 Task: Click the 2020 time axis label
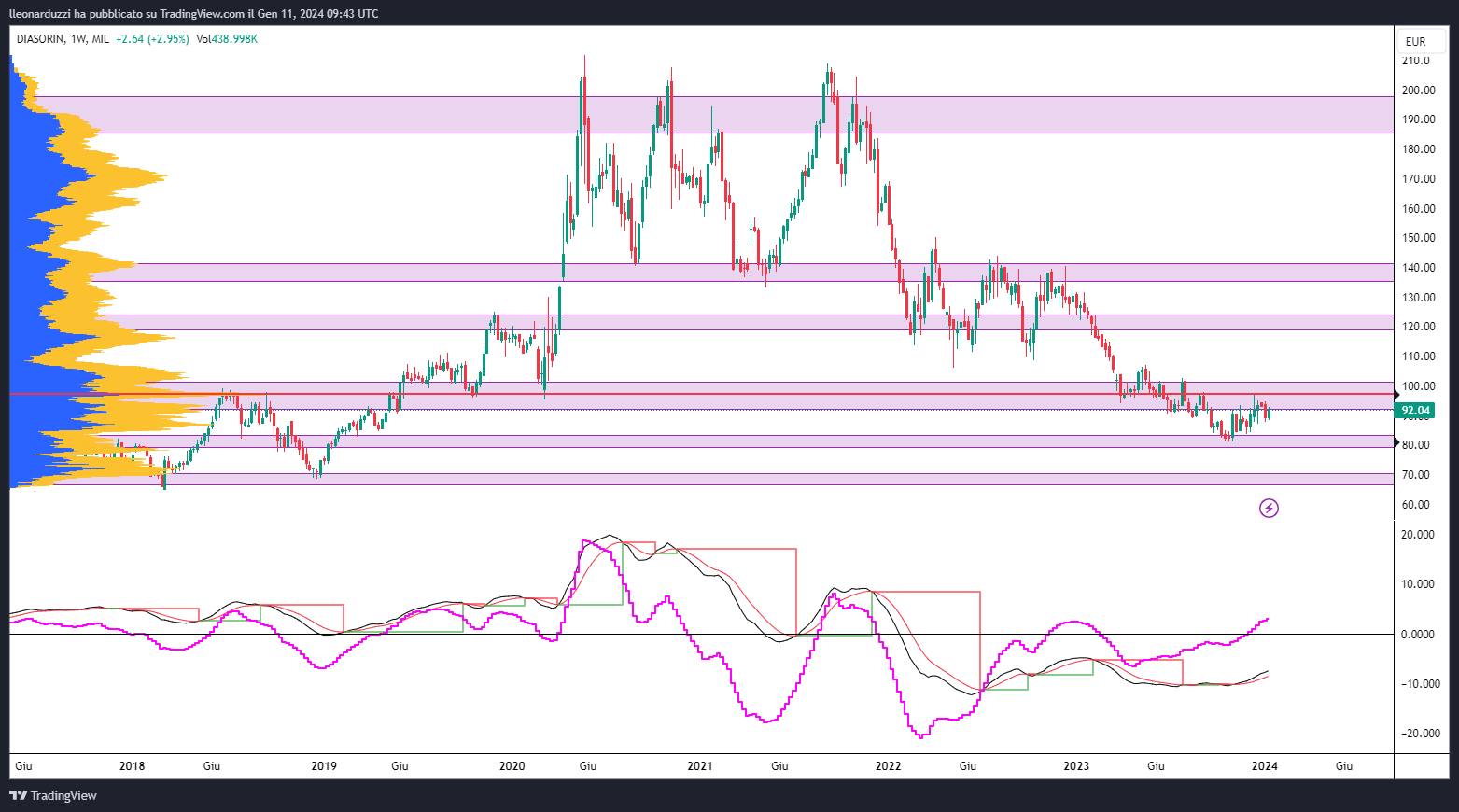tap(512, 766)
